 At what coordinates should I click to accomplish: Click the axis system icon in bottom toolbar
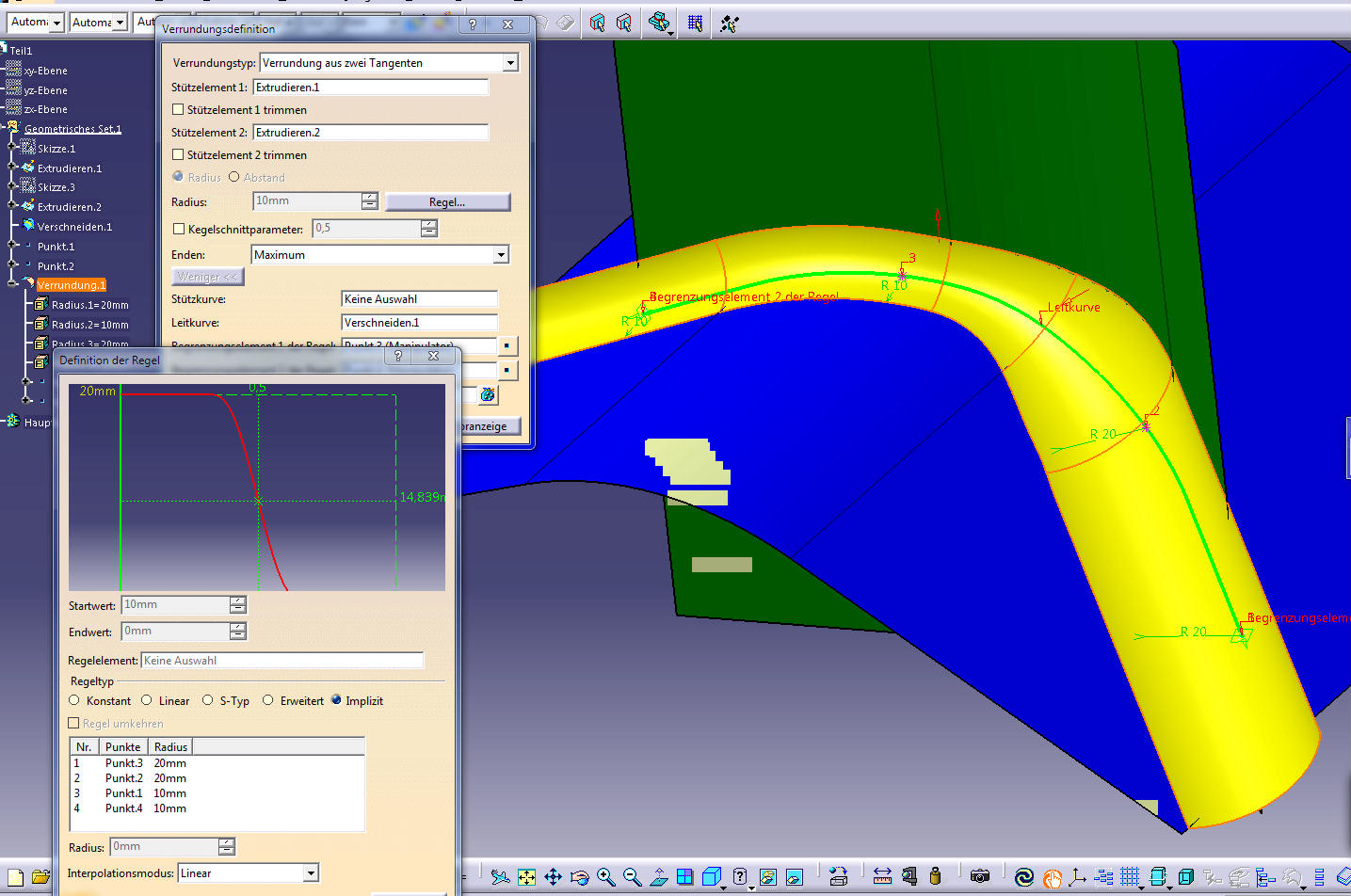tap(1078, 877)
